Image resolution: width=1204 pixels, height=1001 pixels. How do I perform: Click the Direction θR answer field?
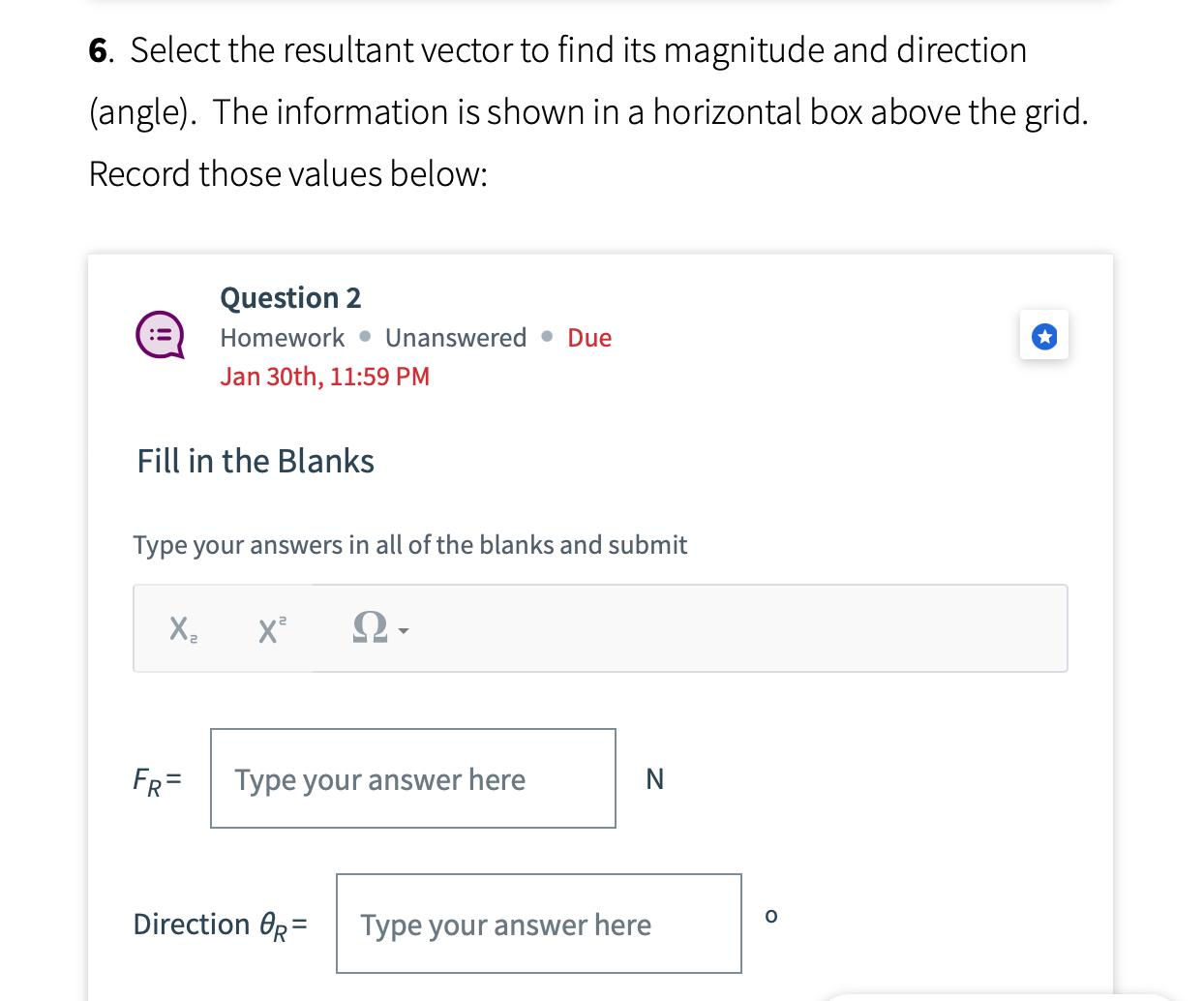click(x=538, y=924)
